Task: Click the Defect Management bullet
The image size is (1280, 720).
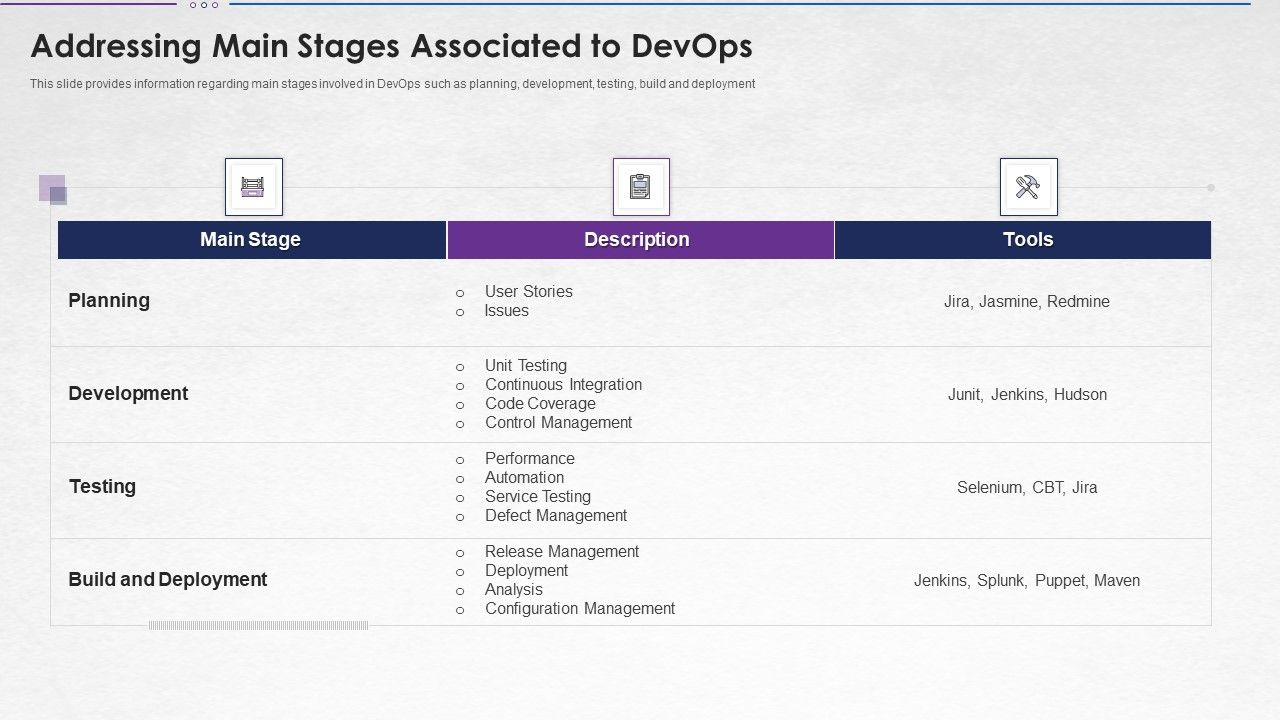Action: 556,516
